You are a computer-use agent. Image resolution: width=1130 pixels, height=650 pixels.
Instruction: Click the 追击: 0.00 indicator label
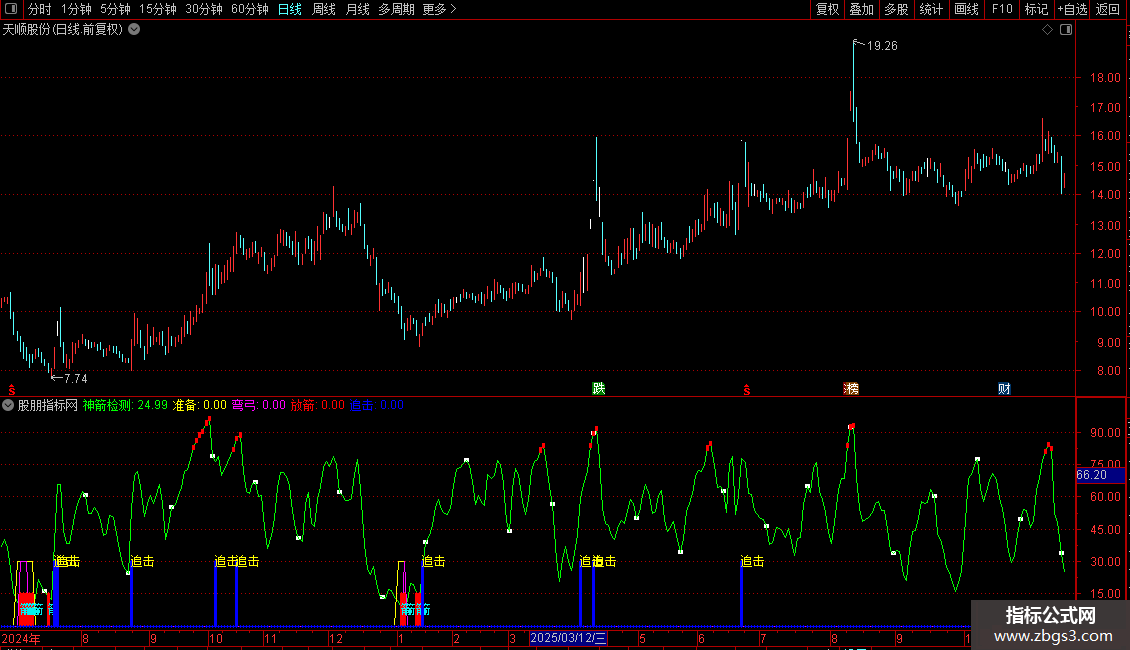click(377, 405)
